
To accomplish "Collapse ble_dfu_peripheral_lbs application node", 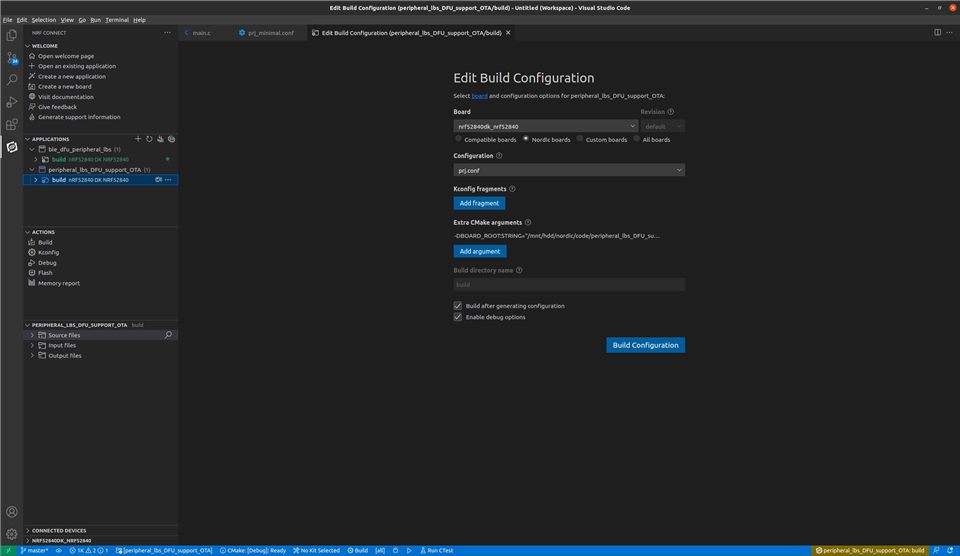I will 32,149.
